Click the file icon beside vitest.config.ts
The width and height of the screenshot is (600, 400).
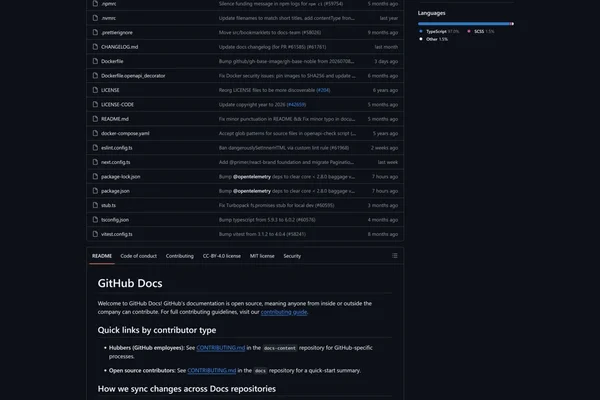point(95,234)
